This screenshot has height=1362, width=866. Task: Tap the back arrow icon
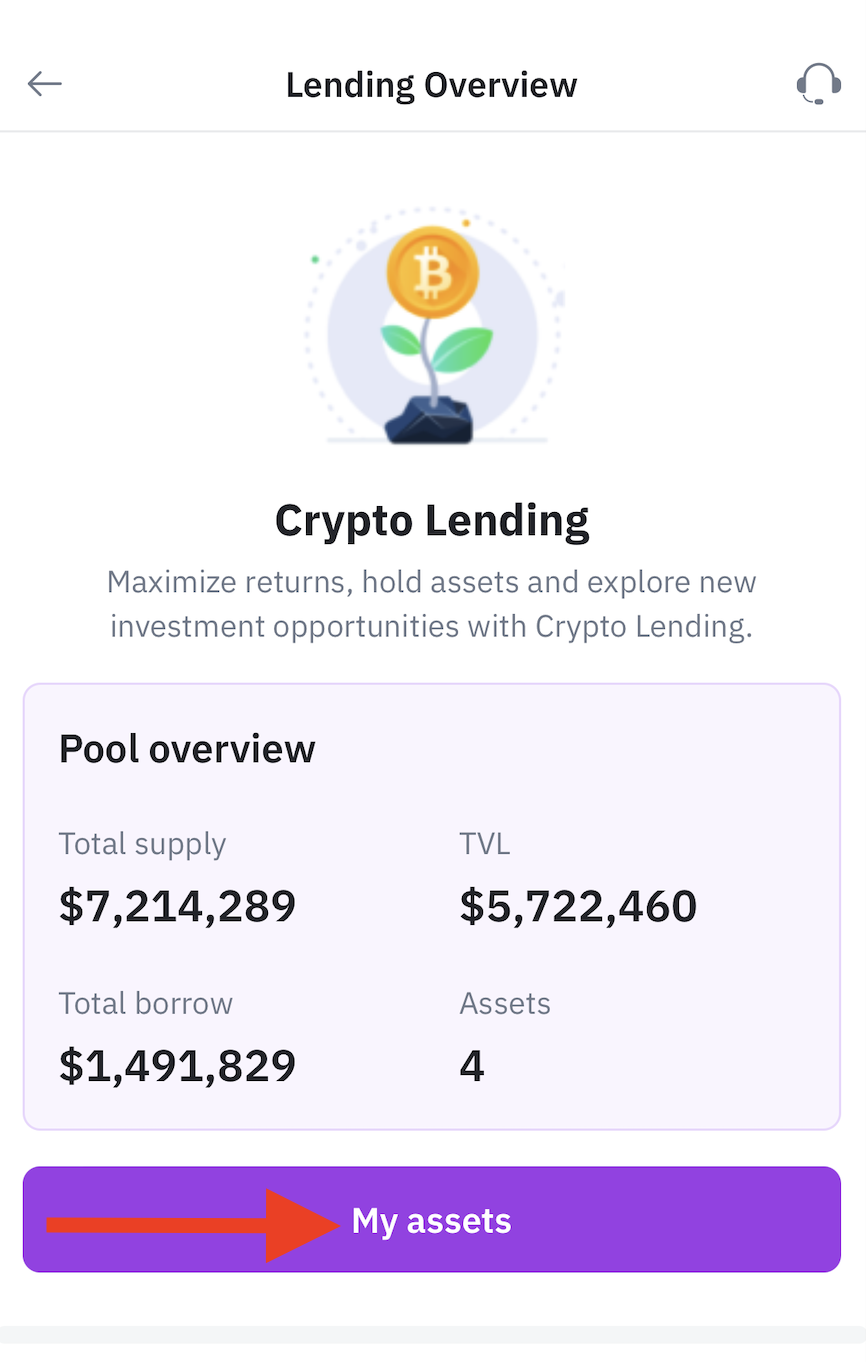click(45, 84)
